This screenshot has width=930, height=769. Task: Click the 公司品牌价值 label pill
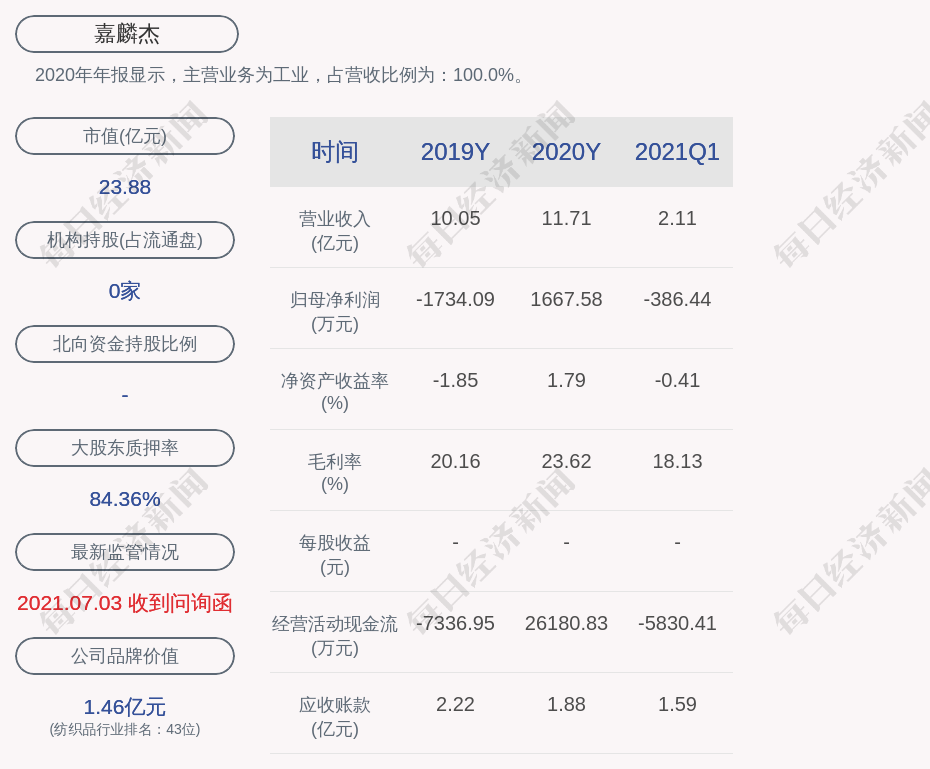[x=125, y=656]
